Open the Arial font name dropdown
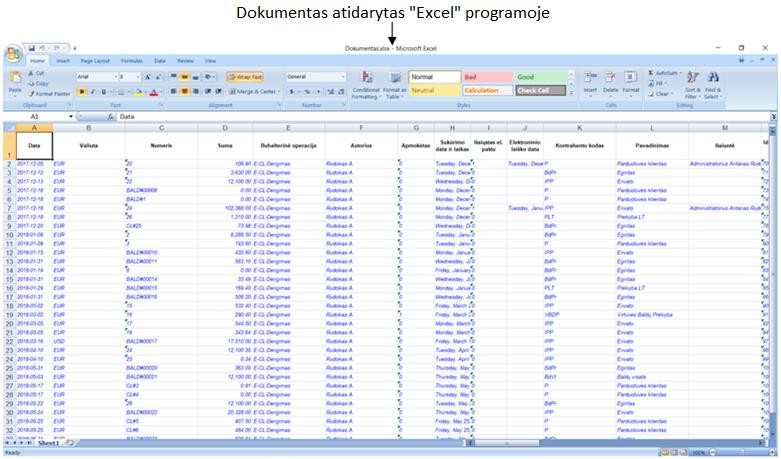This screenshot has width=781, height=459. point(112,76)
